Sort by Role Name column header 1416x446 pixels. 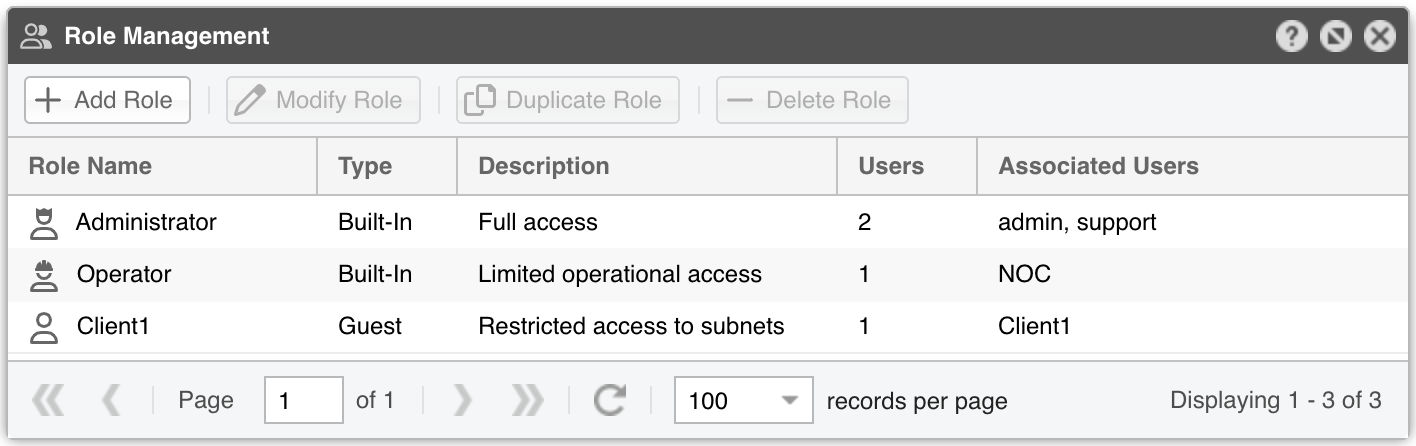pyautogui.click(x=162, y=166)
